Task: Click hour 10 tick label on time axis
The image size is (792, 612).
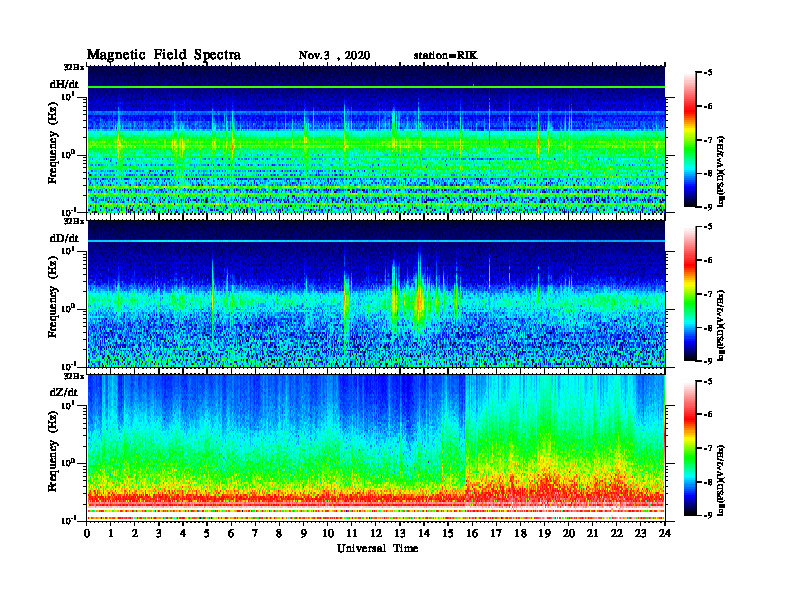Action: click(328, 534)
